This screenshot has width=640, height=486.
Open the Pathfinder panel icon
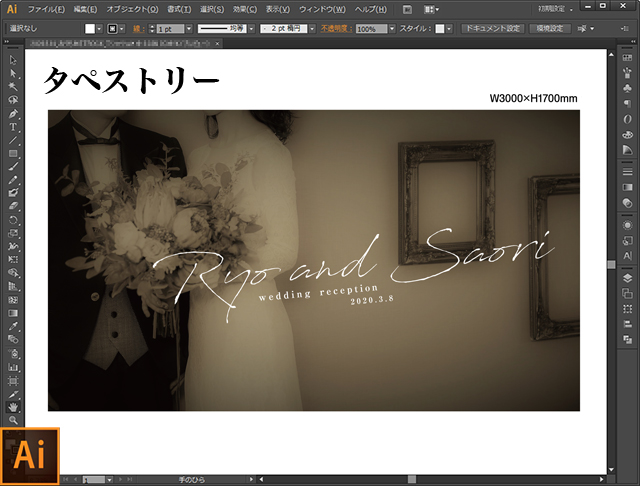coord(627,340)
